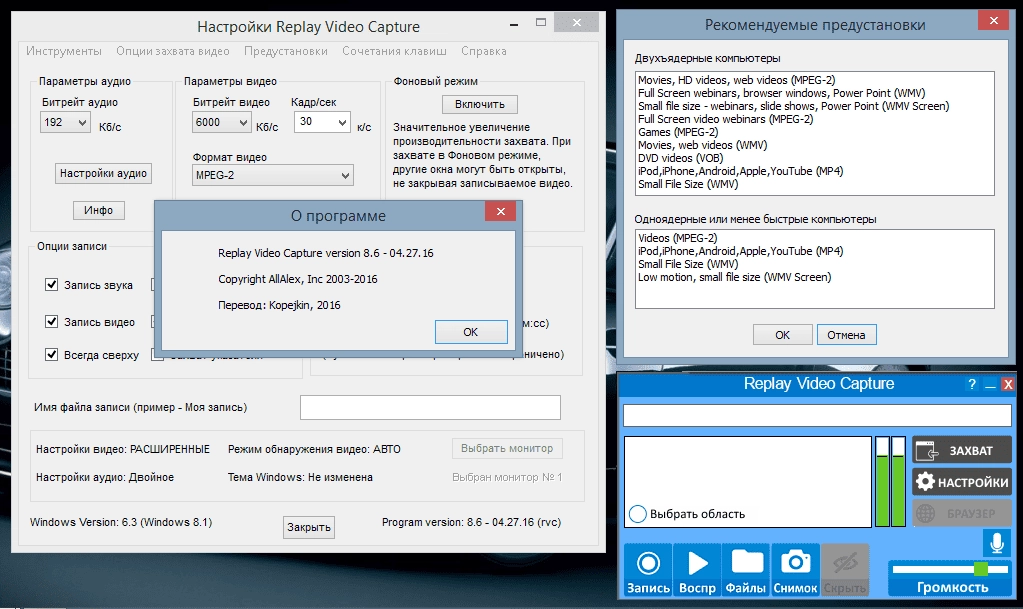The width and height of the screenshot is (1023, 609).
Task: Click the capture preview area in widget
Action: coord(748,482)
